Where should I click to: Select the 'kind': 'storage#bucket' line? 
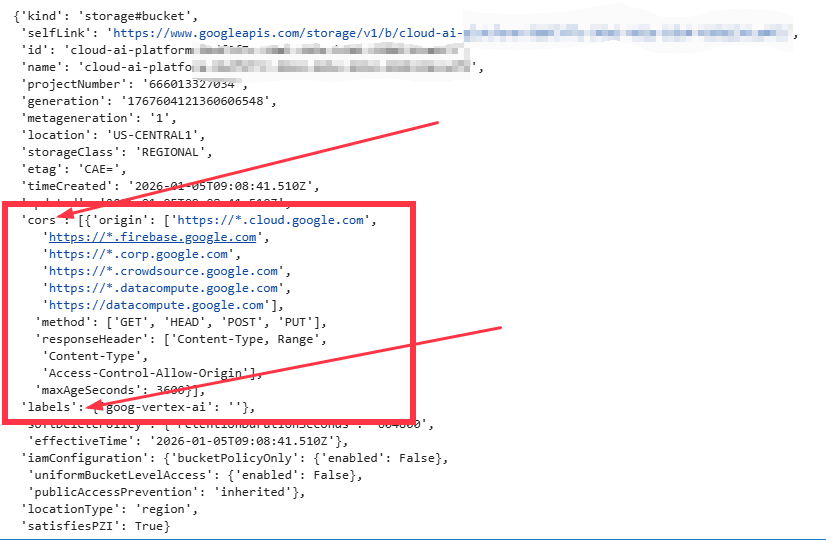(105, 16)
